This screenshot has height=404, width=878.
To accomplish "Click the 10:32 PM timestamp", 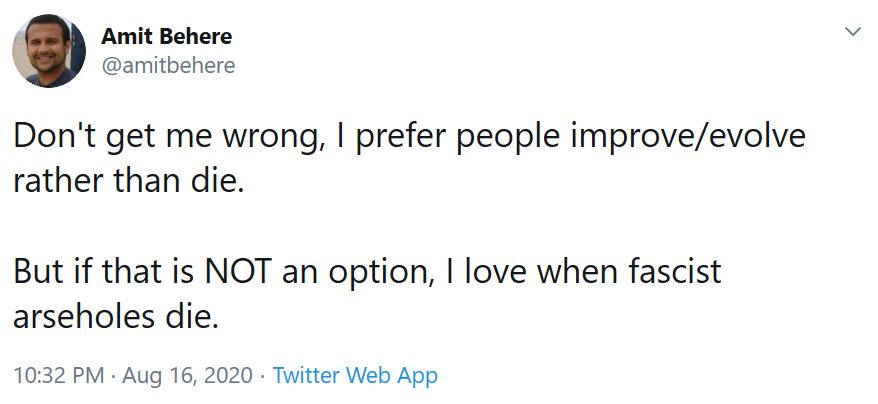I will coord(58,375).
